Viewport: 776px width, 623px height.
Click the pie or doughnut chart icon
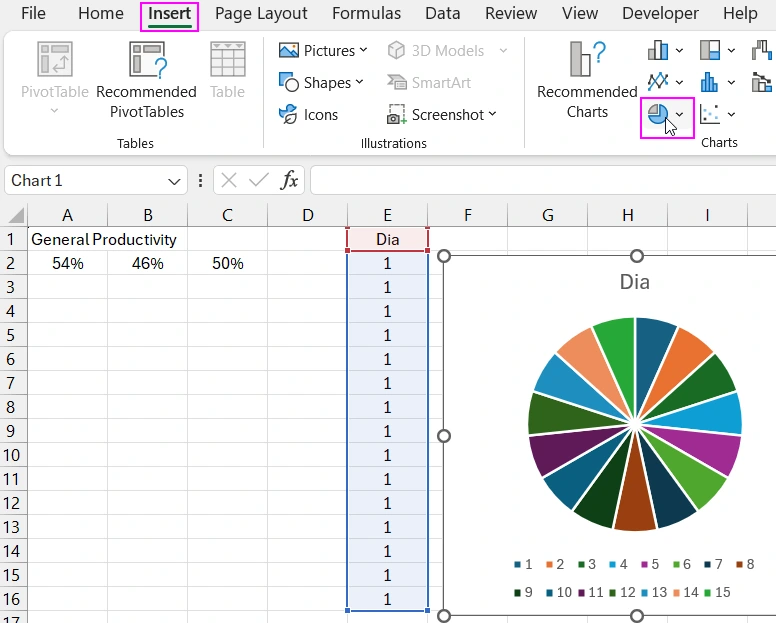pos(658,115)
